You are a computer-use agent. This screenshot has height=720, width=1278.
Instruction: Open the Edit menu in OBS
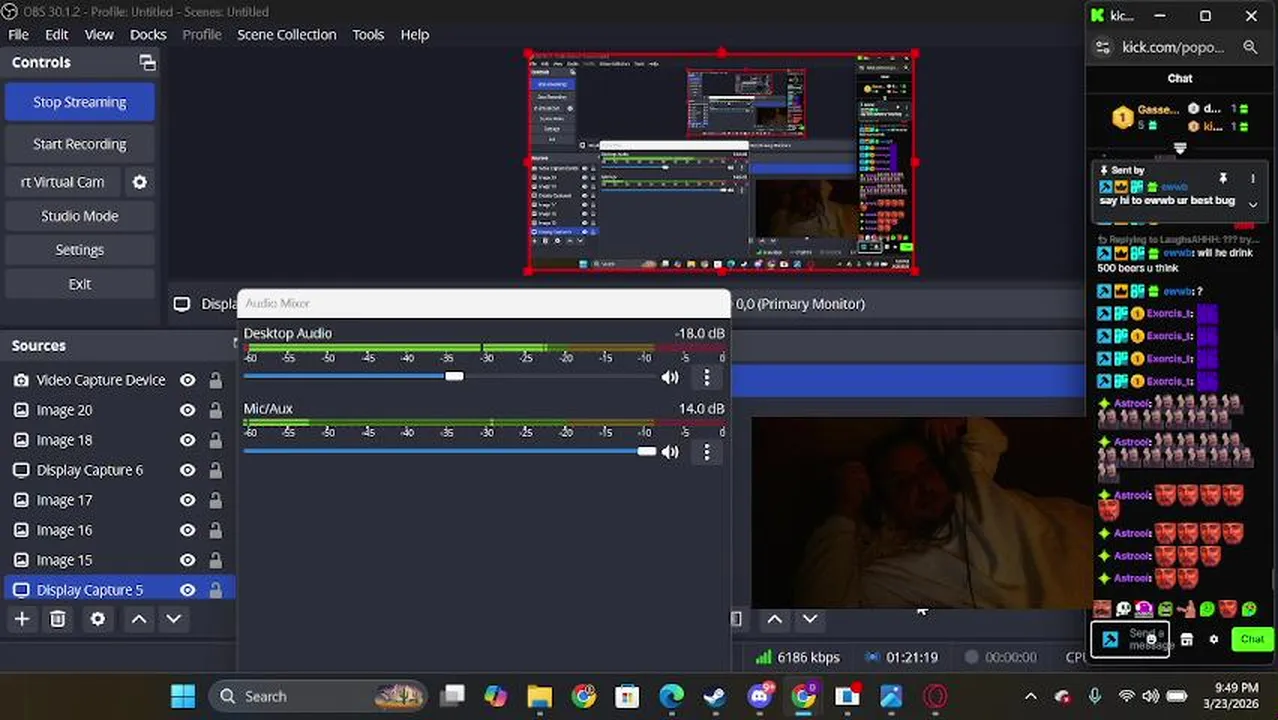coord(56,34)
